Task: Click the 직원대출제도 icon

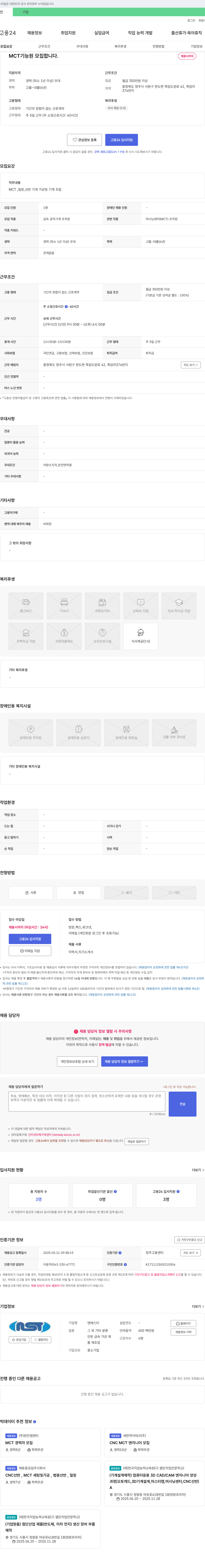Action: [64, 636]
